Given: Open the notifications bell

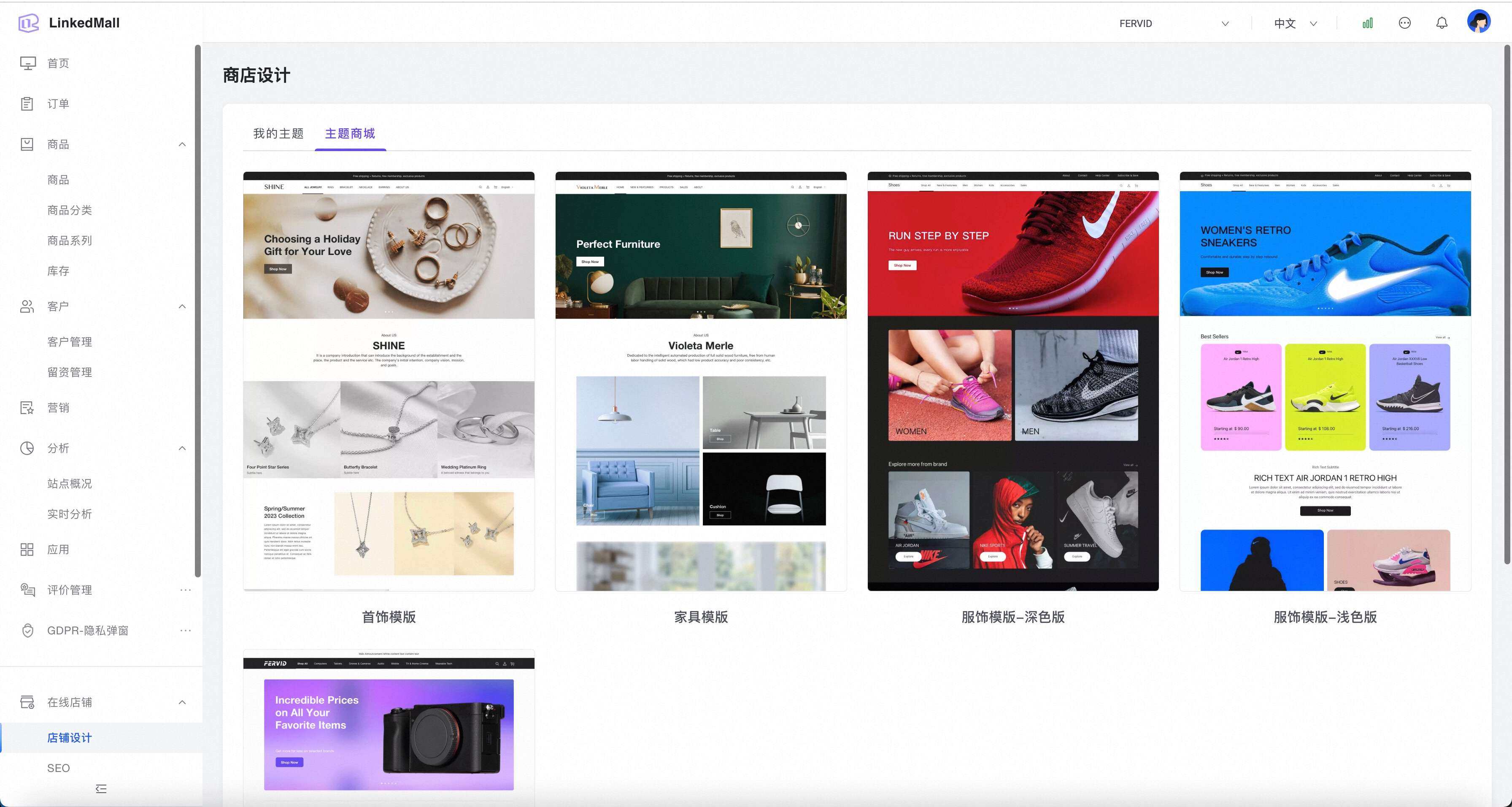Looking at the screenshot, I should click(1442, 23).
